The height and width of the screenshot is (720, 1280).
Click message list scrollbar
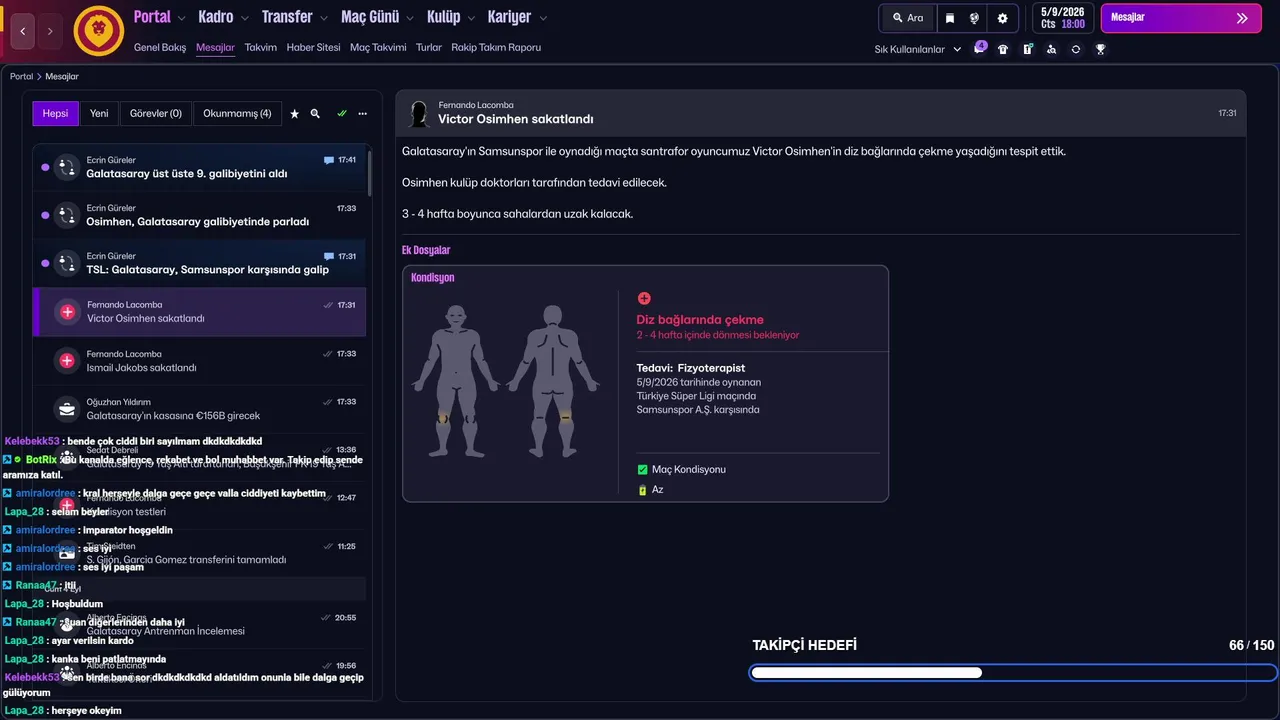tap(371, 172)
